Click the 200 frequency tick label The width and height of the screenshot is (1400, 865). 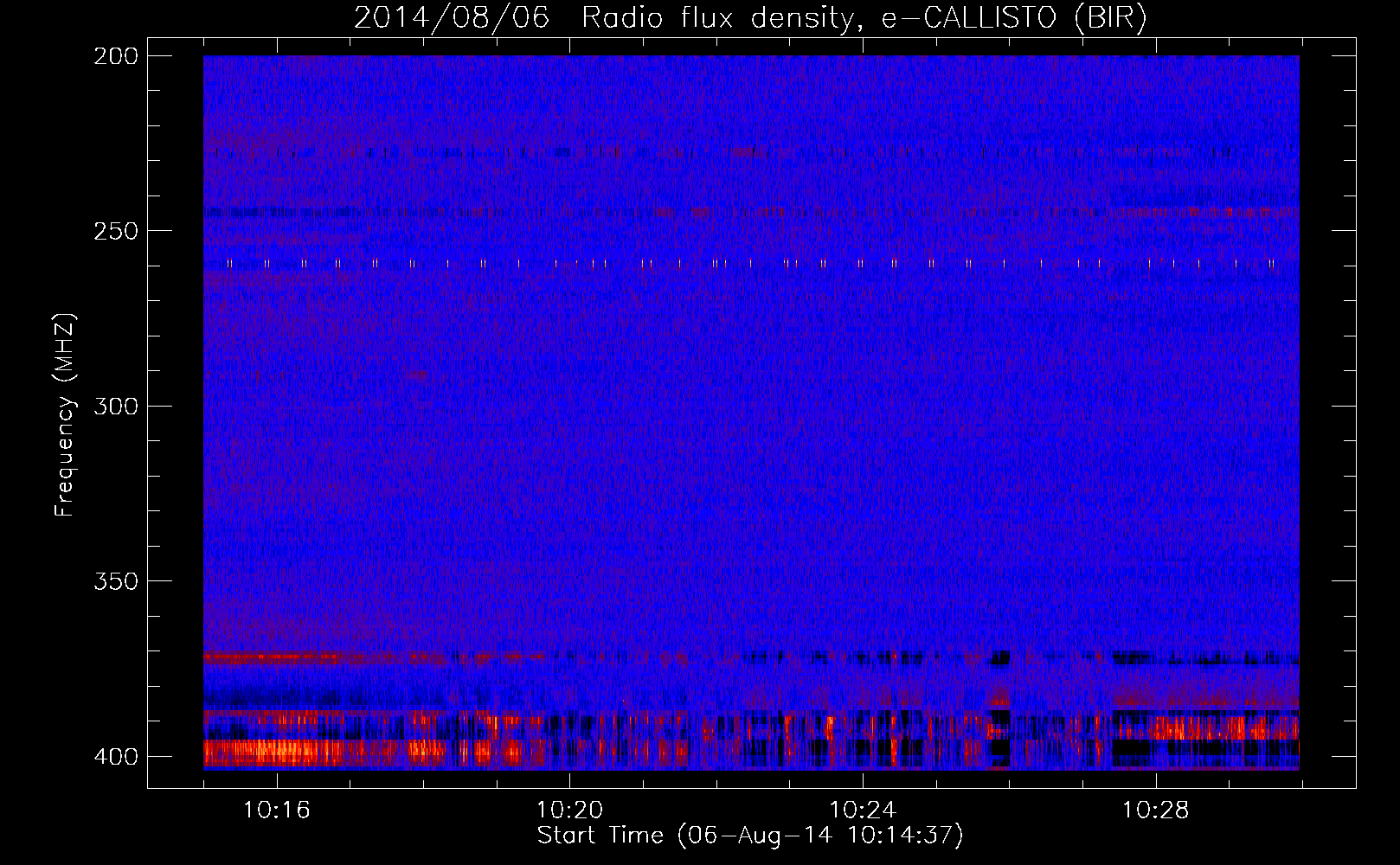click(x=115, y=56)
